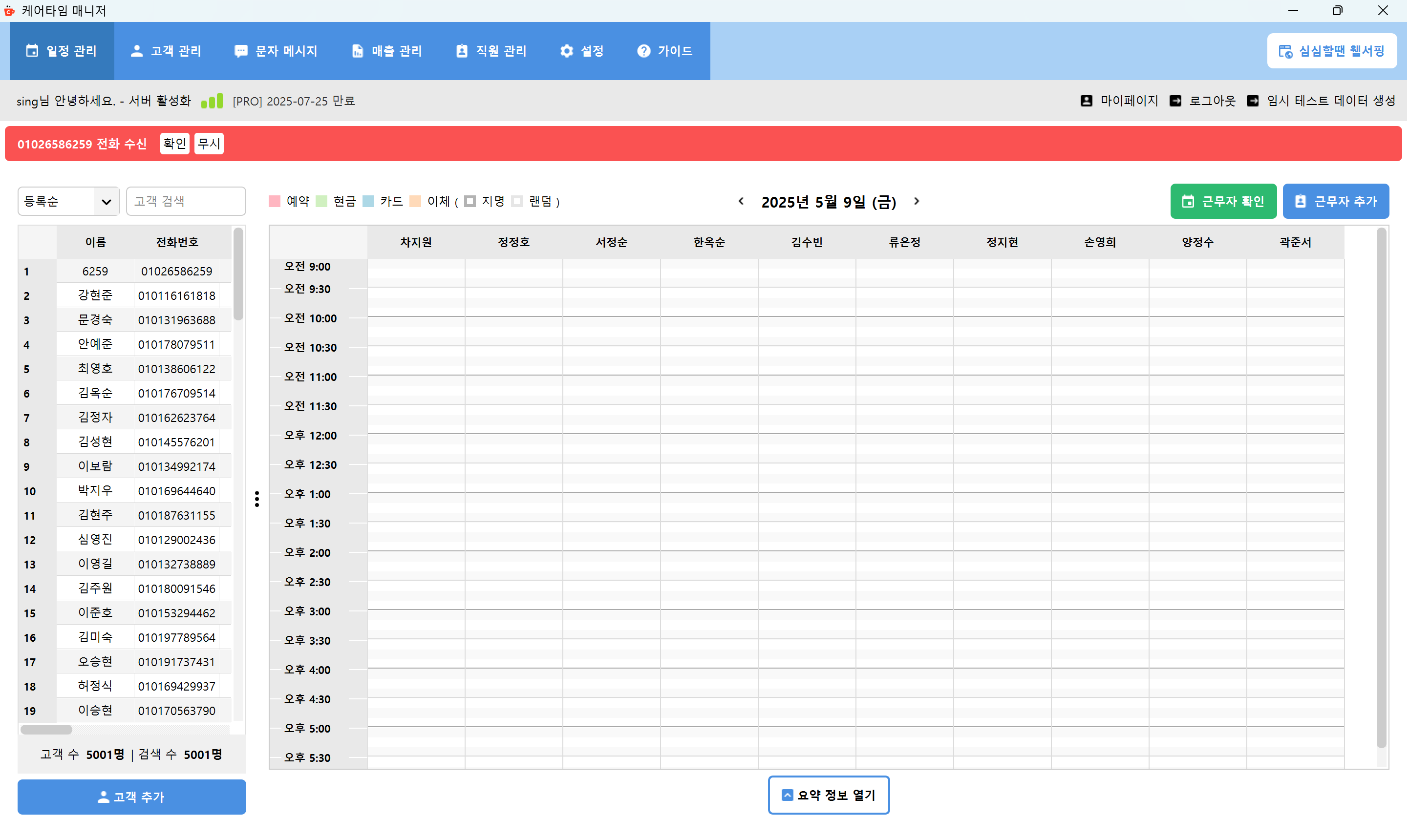Toggle the 지명 checkbox in legend
The image size is (1409, 840).
tap(470, 202)
